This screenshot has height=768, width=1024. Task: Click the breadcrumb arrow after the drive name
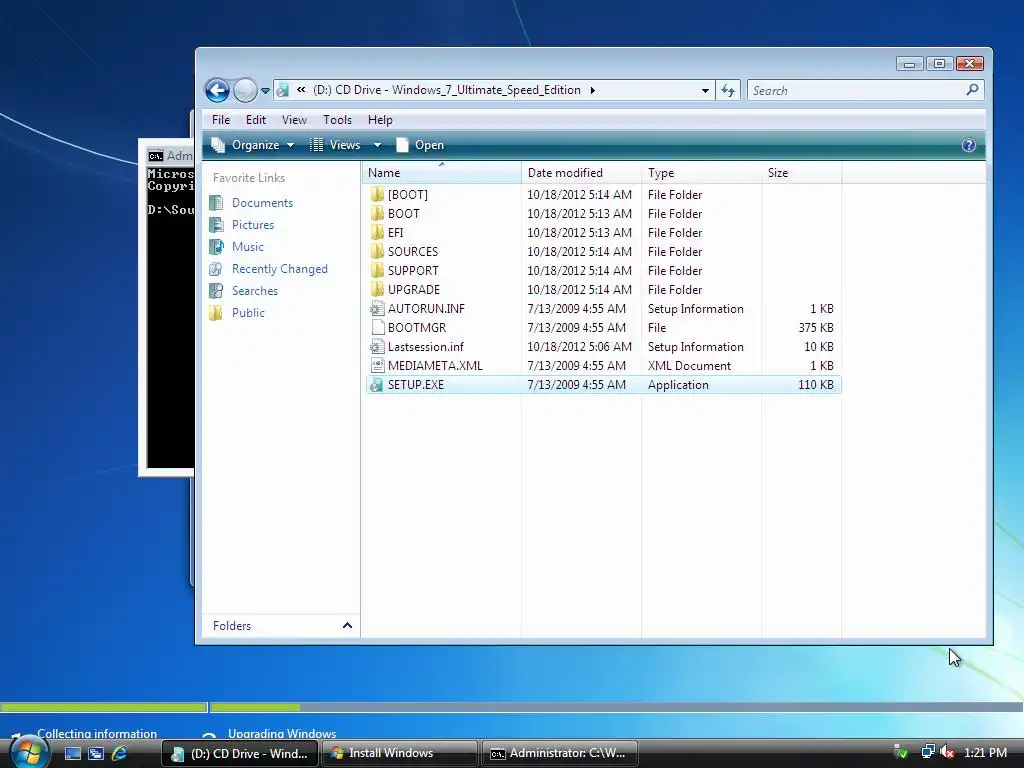tap(592, 90)
